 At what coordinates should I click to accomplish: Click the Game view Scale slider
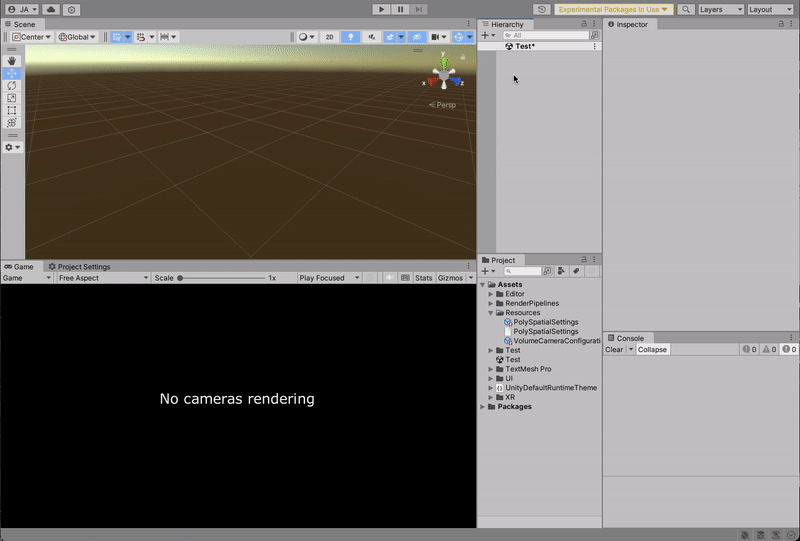click(x=220, y=278)
